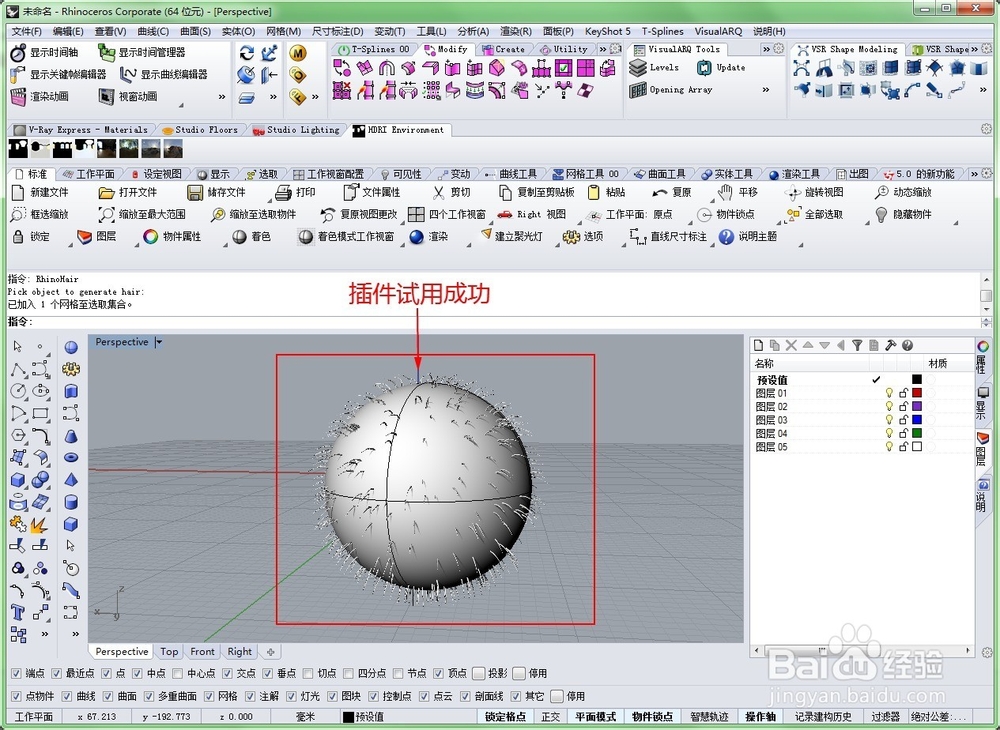1000x730 pixels.
Task: Click the 粘贴 paste icon
Action: 593,192
